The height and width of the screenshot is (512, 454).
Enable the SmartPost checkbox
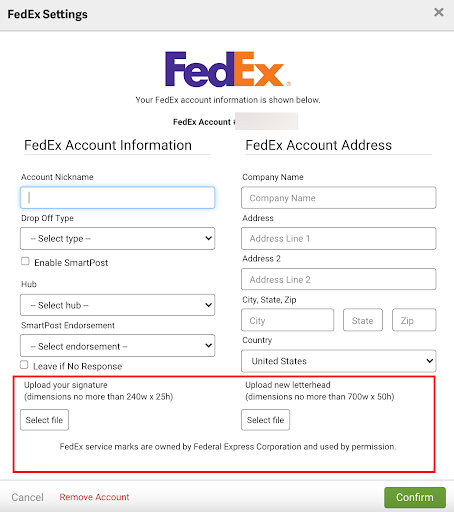(25, 261)
